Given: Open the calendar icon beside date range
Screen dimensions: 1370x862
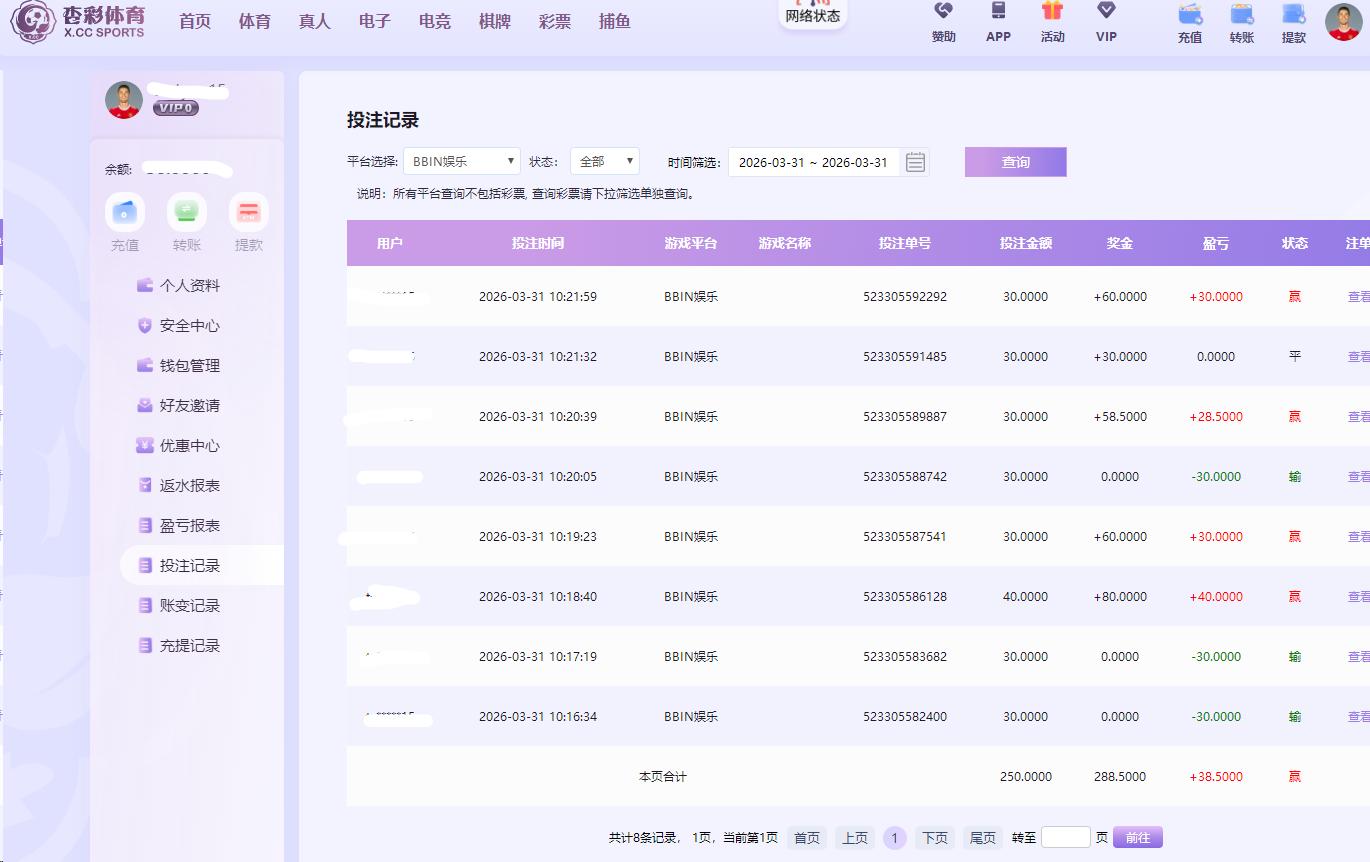Looking at the screenshot, I should coord(915,162).
